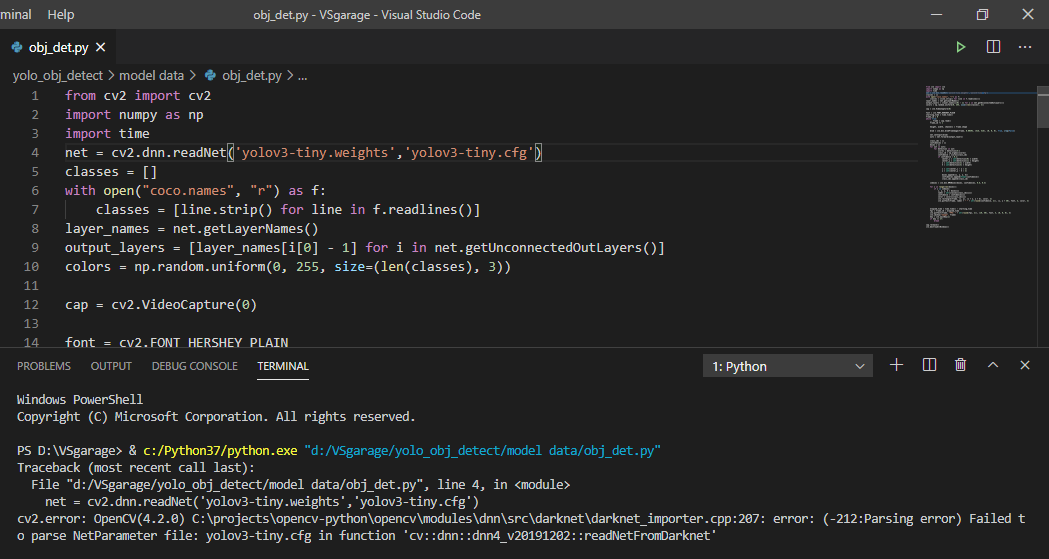Click the 'yolov3-tiny.cfg' string in editor line 4
Viewport: 1049px width, 559px height.
[x=469, y=152]
